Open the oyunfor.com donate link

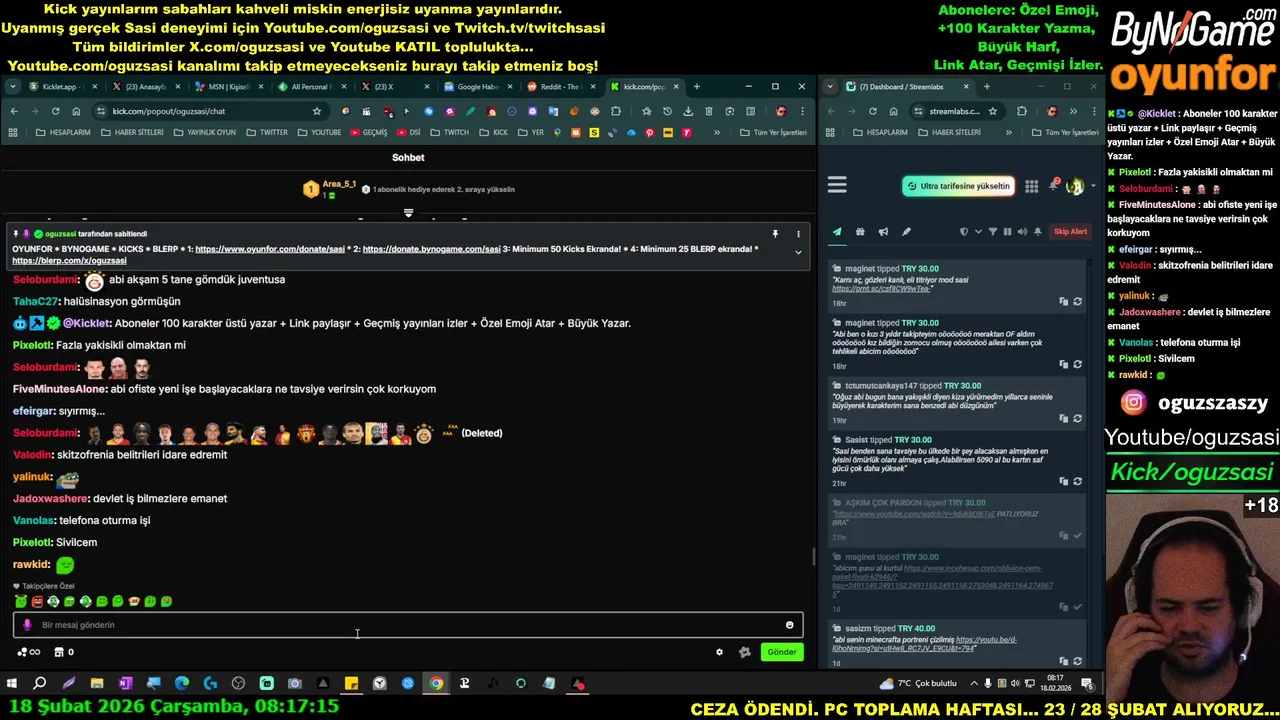(x=270, y=249)
